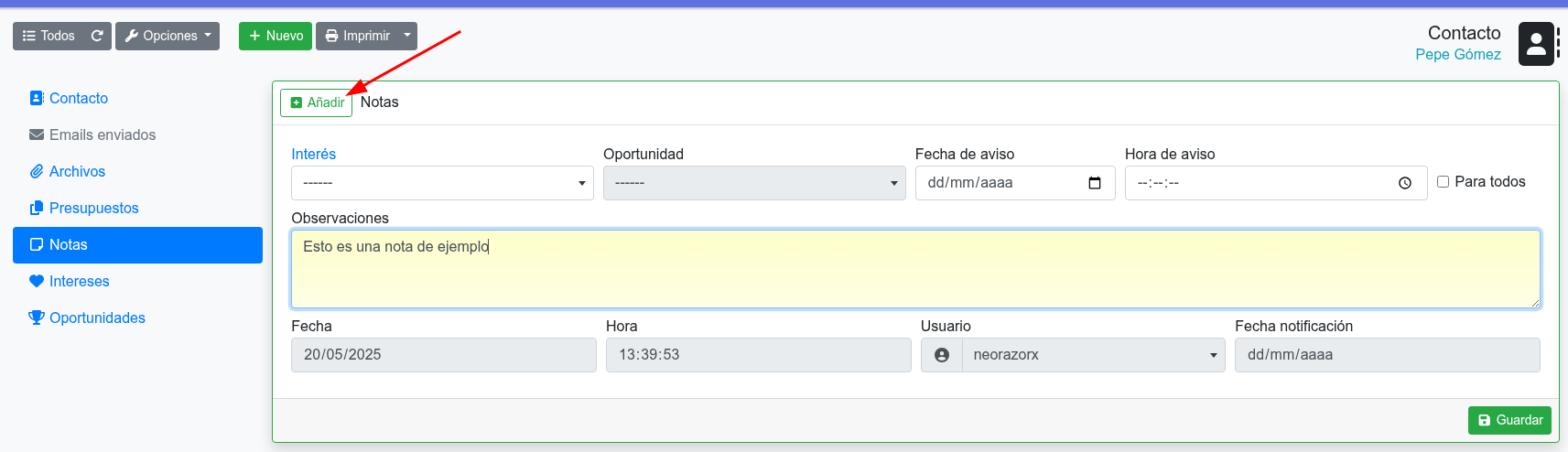The width and height of the screenshot is (1568, 452).
Task: Click the vertical dots beside contact avatar
Action: 1559,44
